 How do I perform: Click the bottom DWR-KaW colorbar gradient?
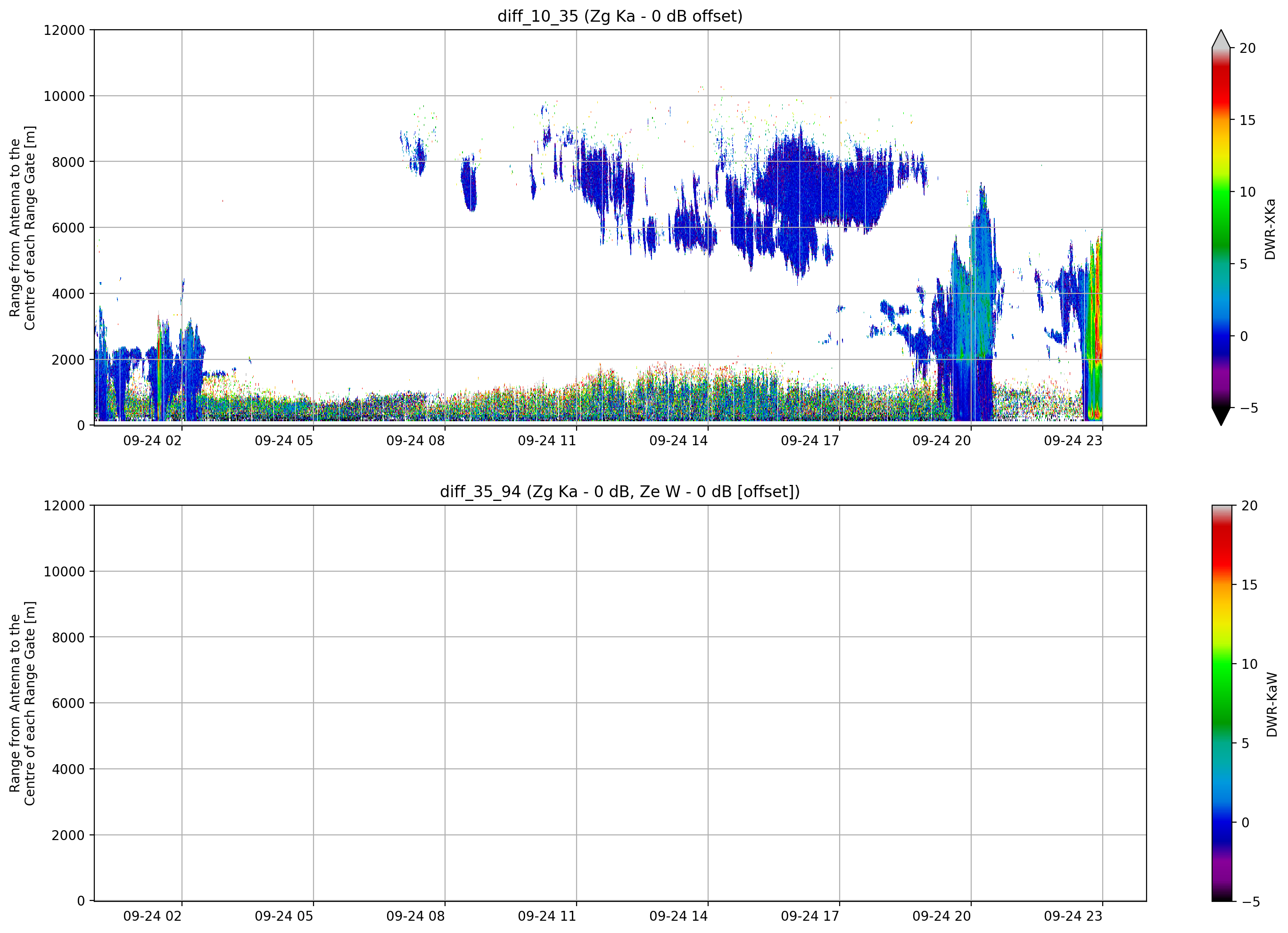tap(1222, 703)
